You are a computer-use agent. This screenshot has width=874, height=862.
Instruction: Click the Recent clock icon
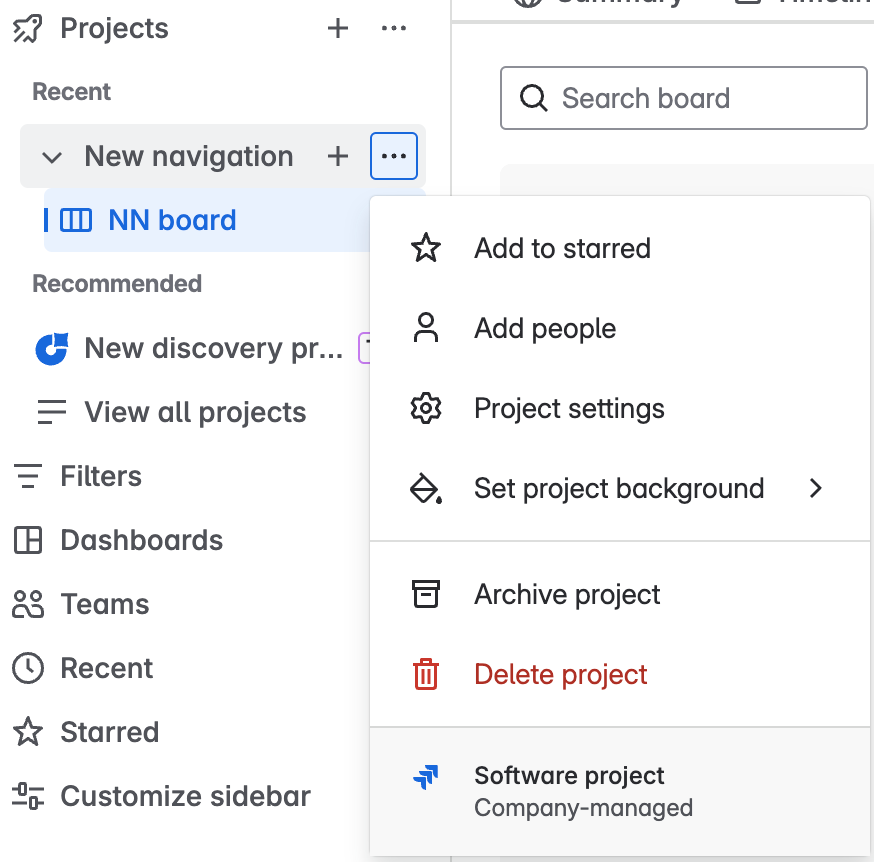27,668
